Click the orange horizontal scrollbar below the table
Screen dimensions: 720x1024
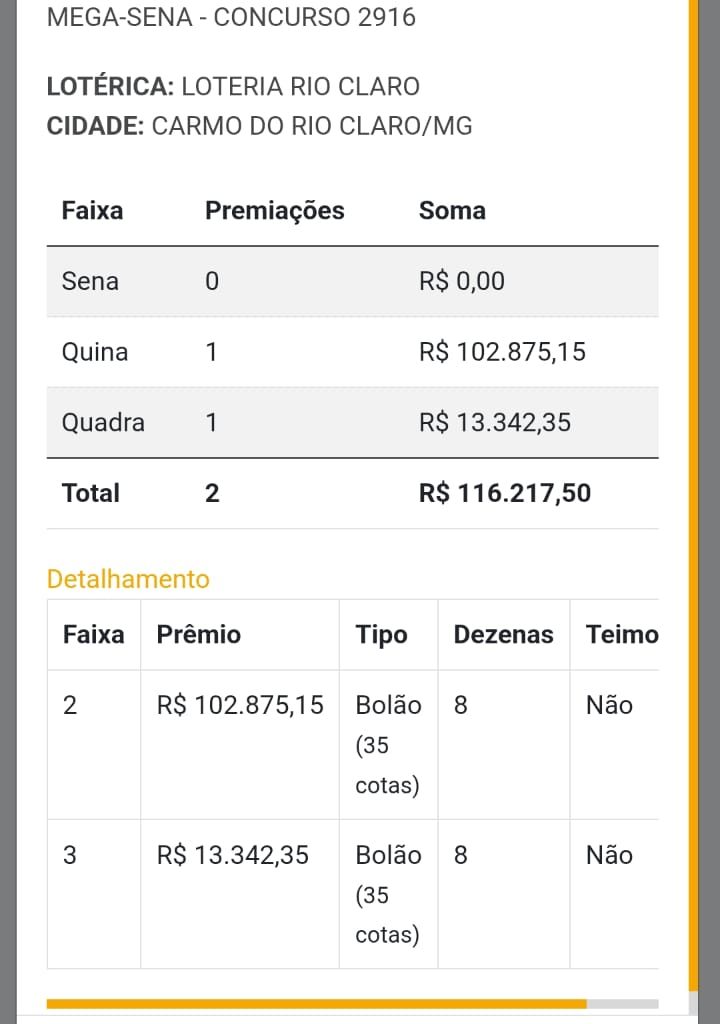coord(316,1003)
